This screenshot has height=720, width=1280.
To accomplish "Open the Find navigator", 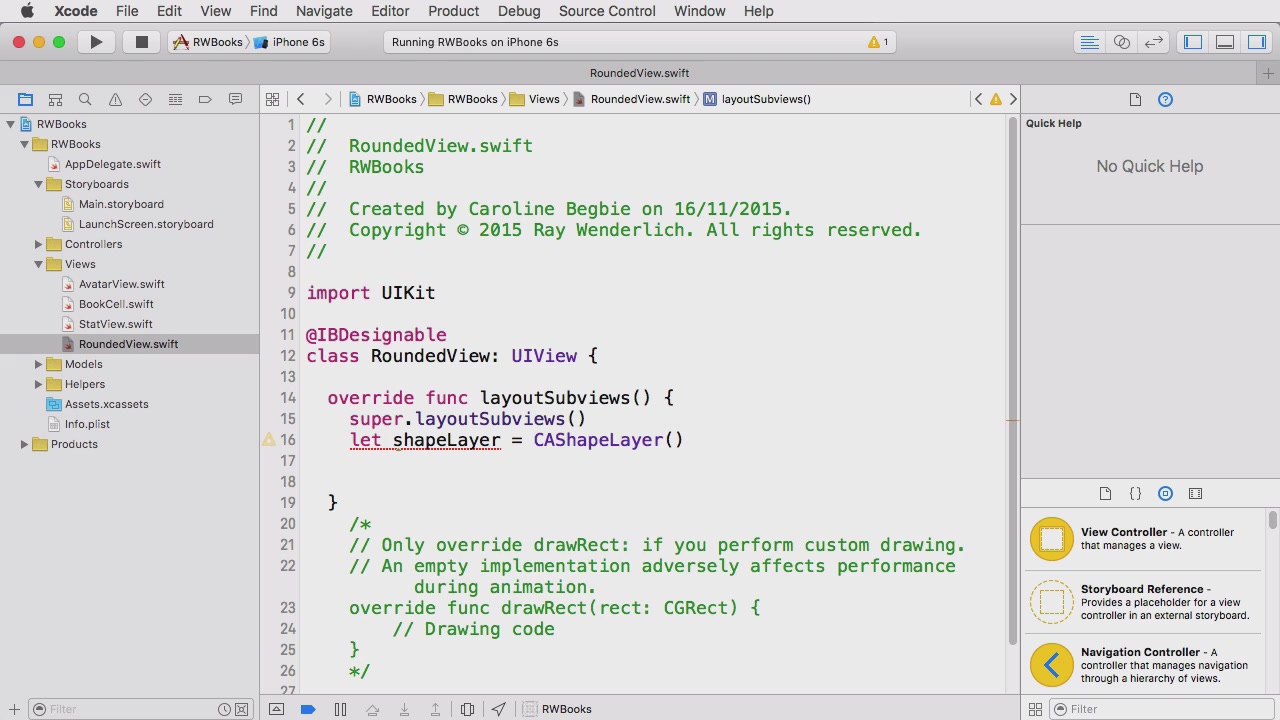I will 85,99.
